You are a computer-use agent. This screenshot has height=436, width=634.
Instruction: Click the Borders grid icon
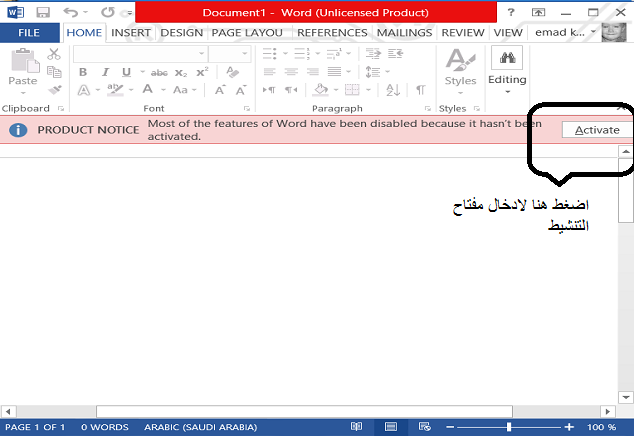coord(352,89)
